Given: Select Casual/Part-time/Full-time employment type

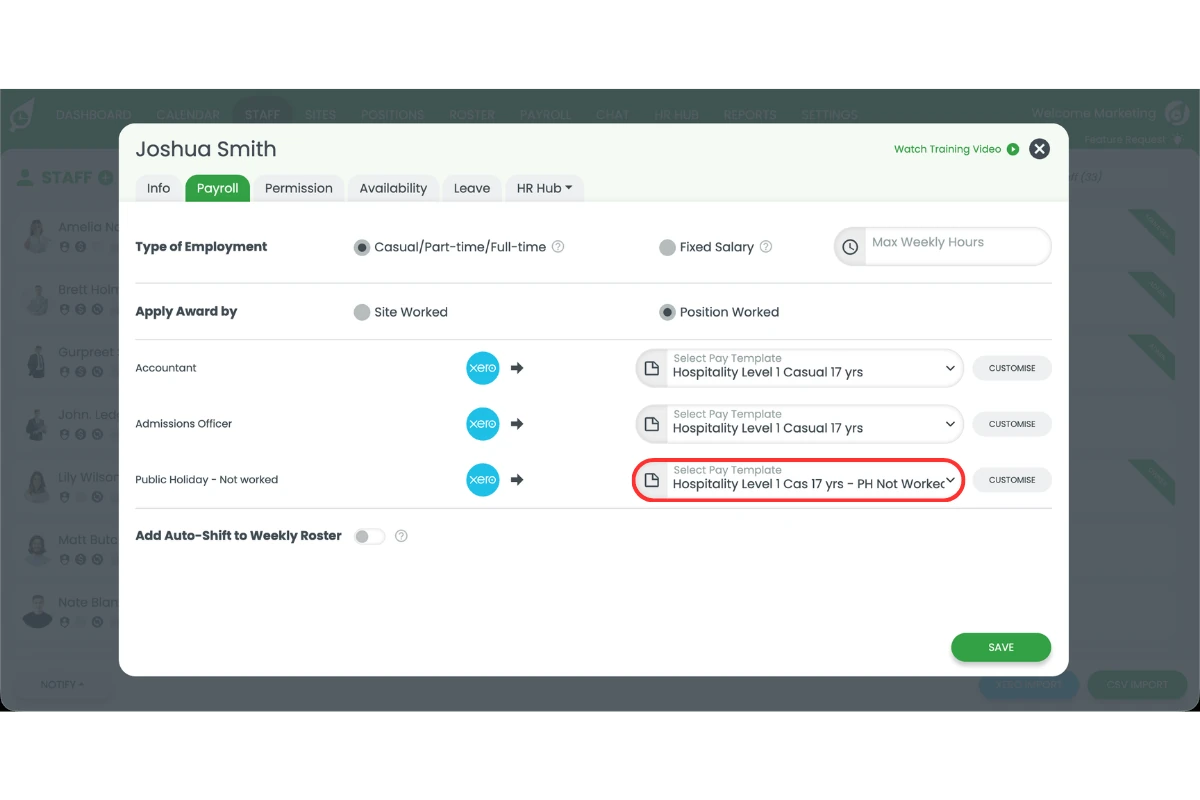Looking at the screenshot, I should click(362, 247).
